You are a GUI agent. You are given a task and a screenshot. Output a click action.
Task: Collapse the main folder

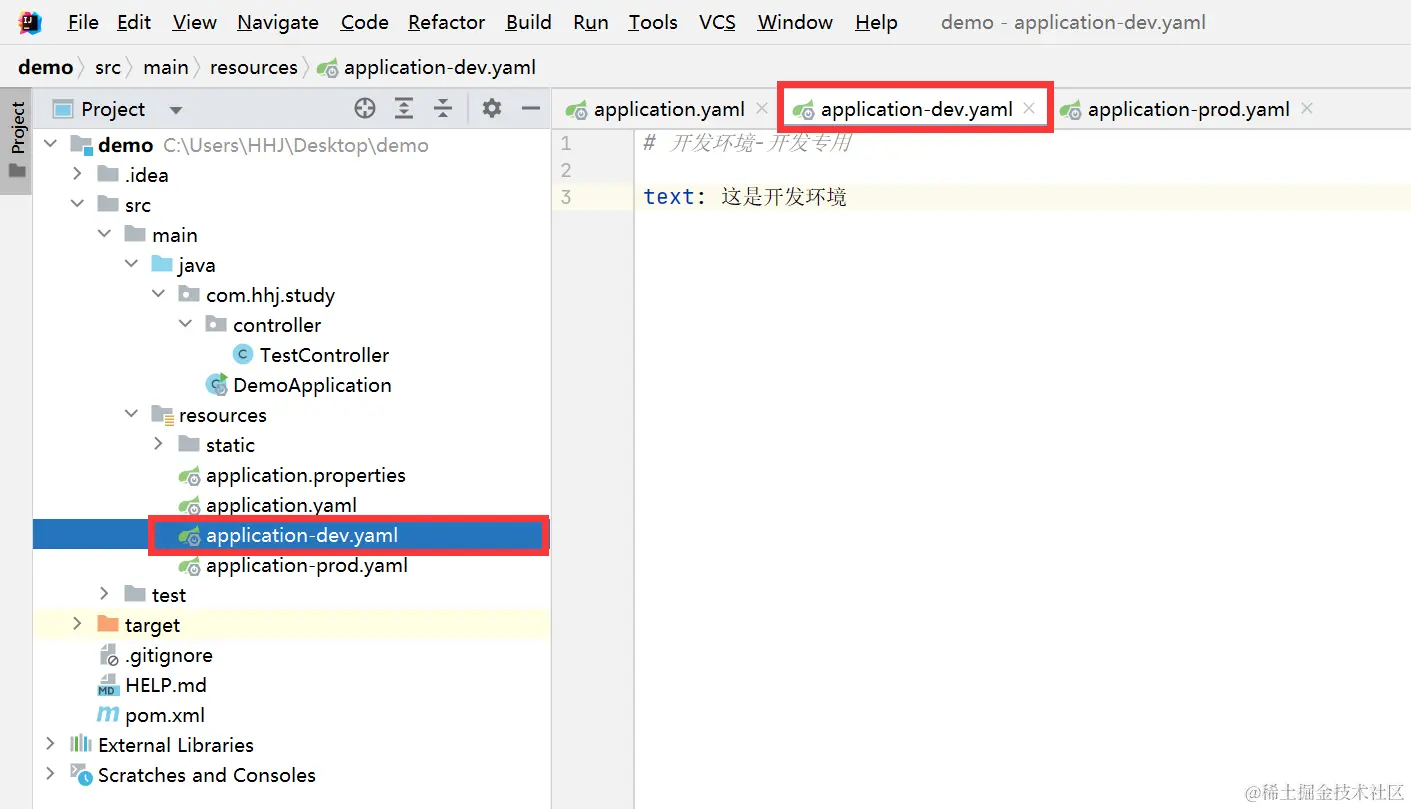[x=104, y=234]
